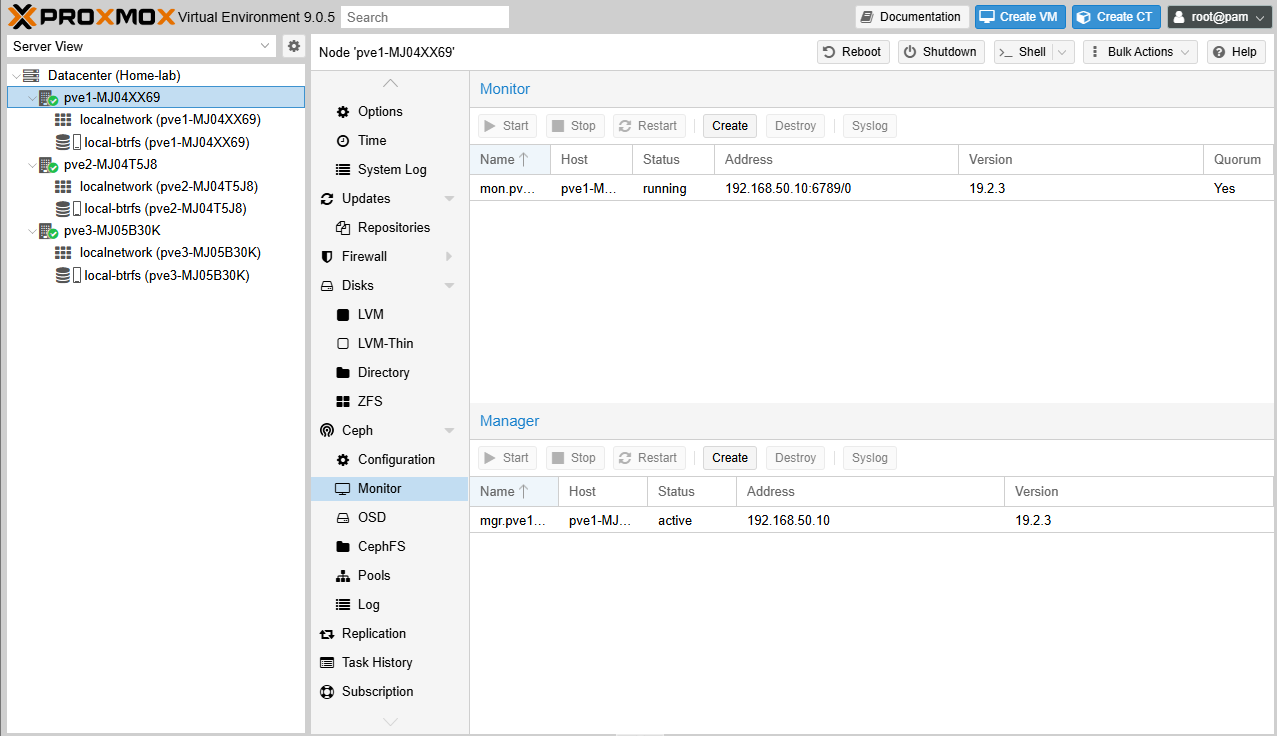
Task: Collapse the Datacenter (Home-lab) tree
Action: pyautogui.click(x=15, y=76)
